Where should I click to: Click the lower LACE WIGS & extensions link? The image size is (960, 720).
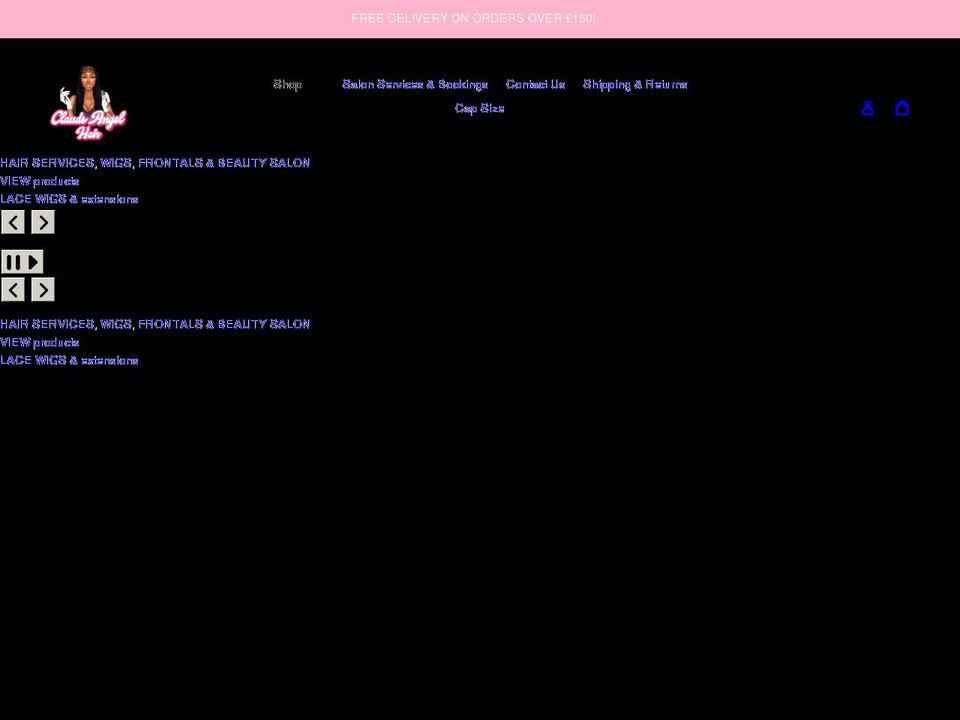click(69, 360)
